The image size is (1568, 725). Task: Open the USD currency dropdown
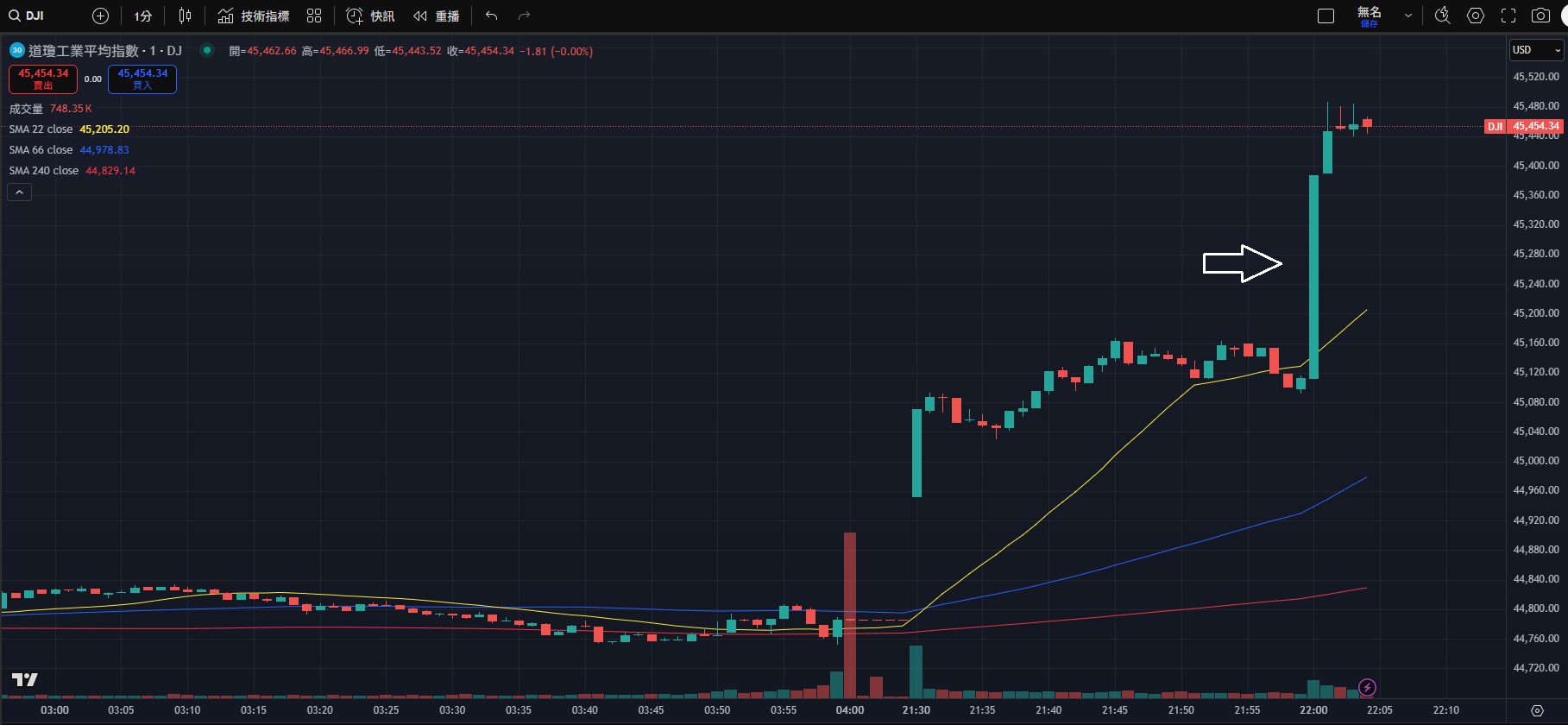click(x=1536, y=50)
